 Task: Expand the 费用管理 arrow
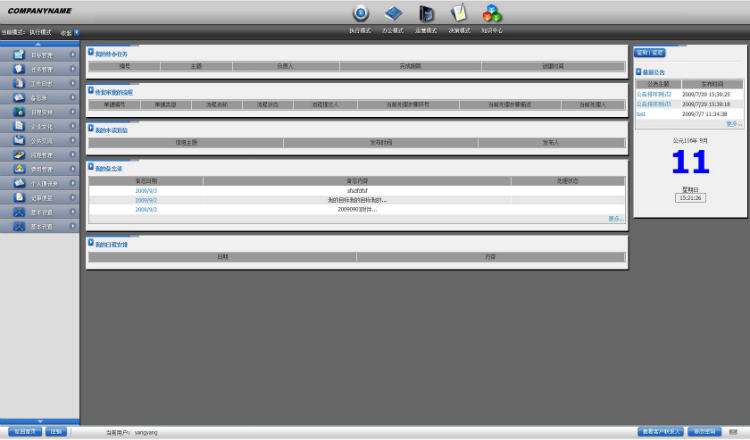click(73, 169)
